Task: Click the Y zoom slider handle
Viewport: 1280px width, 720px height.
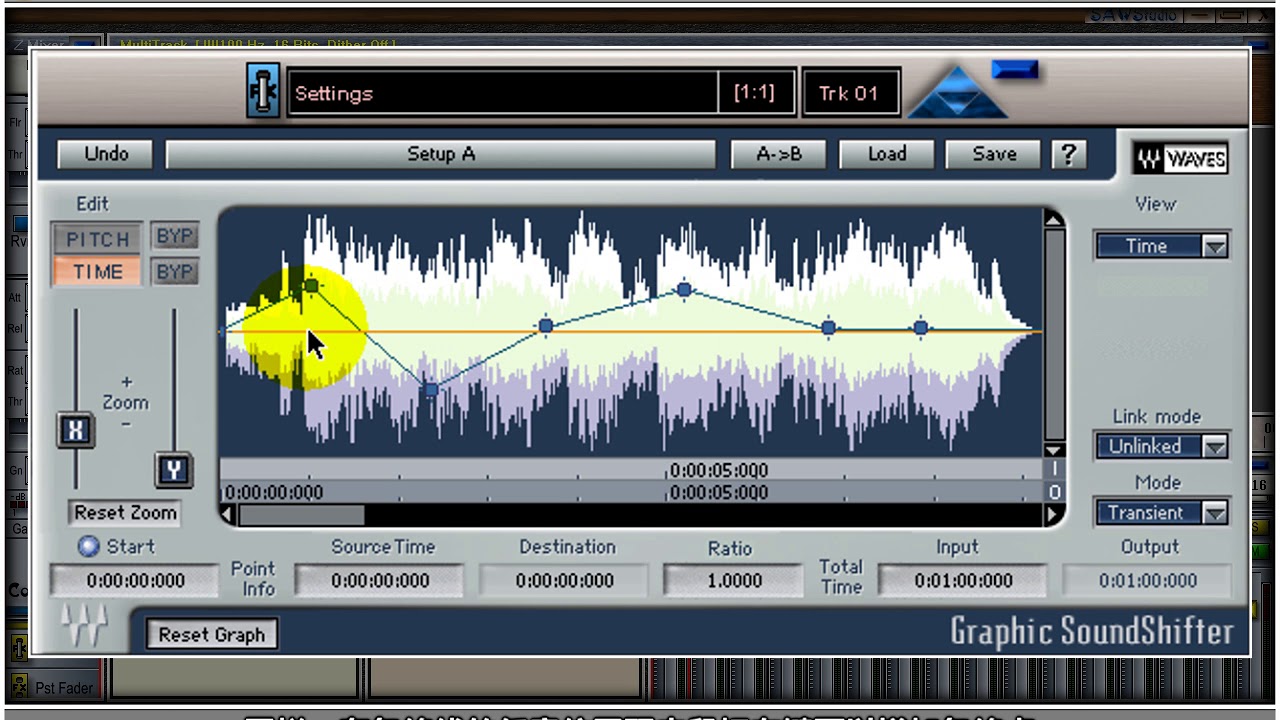Action: point(174,470)
